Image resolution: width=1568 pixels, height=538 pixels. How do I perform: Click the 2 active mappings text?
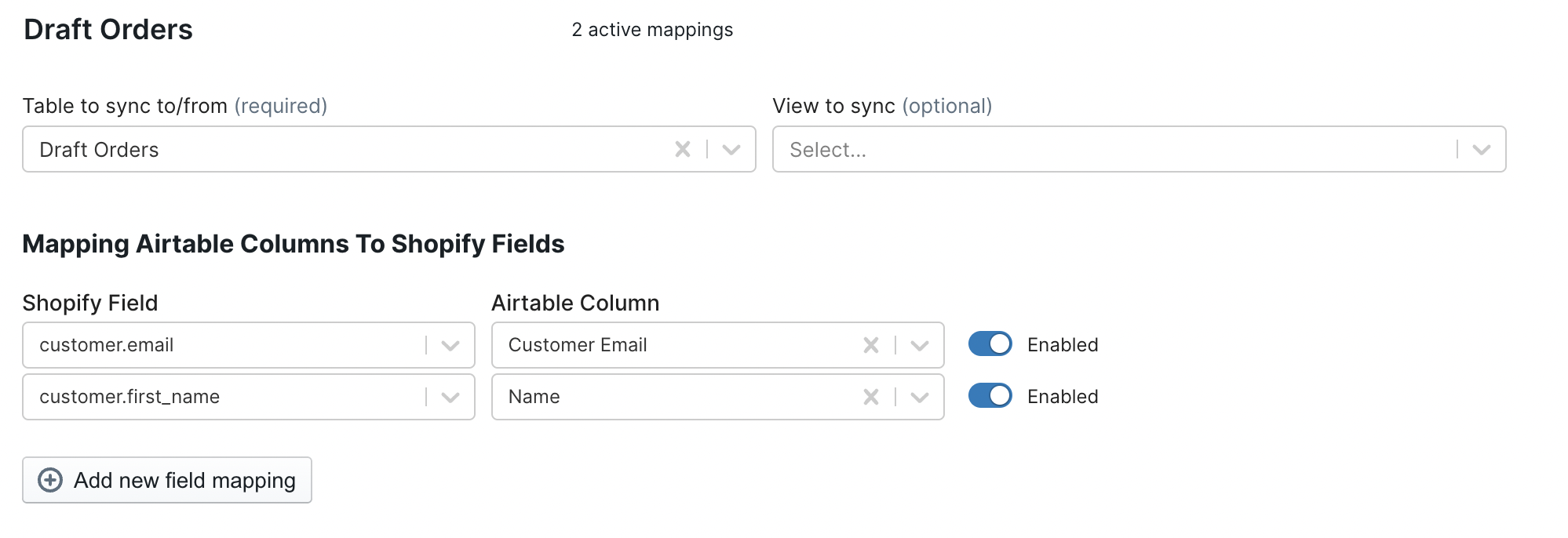point(652,30)
